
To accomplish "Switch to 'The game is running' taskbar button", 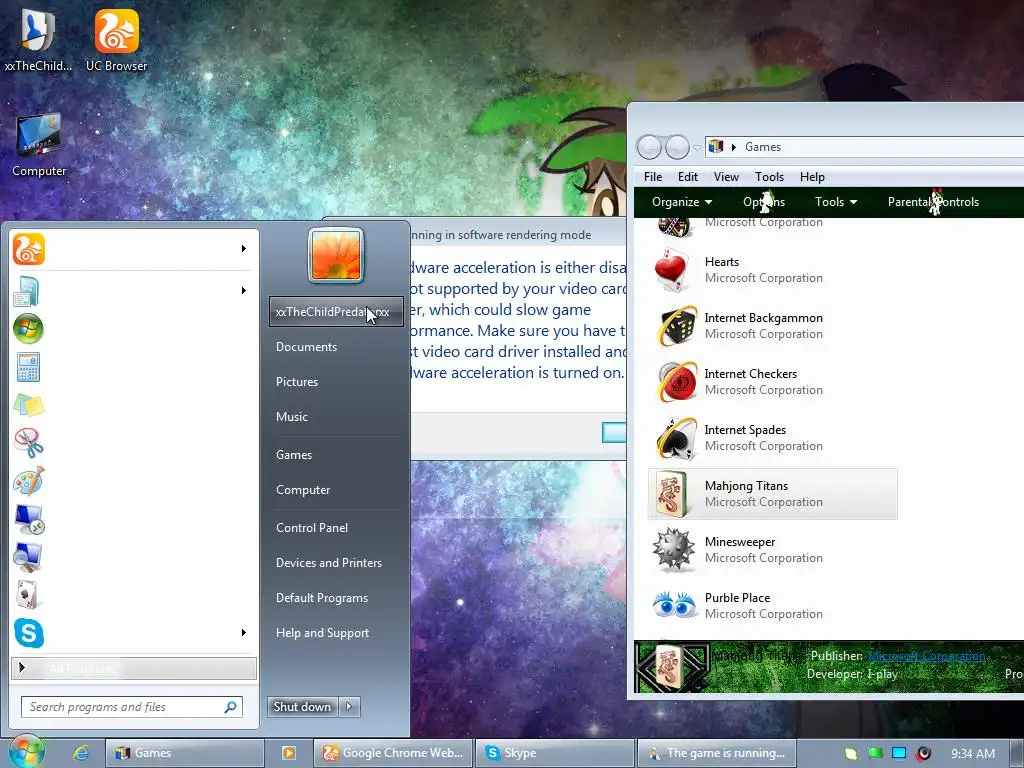I will point(716,753).
